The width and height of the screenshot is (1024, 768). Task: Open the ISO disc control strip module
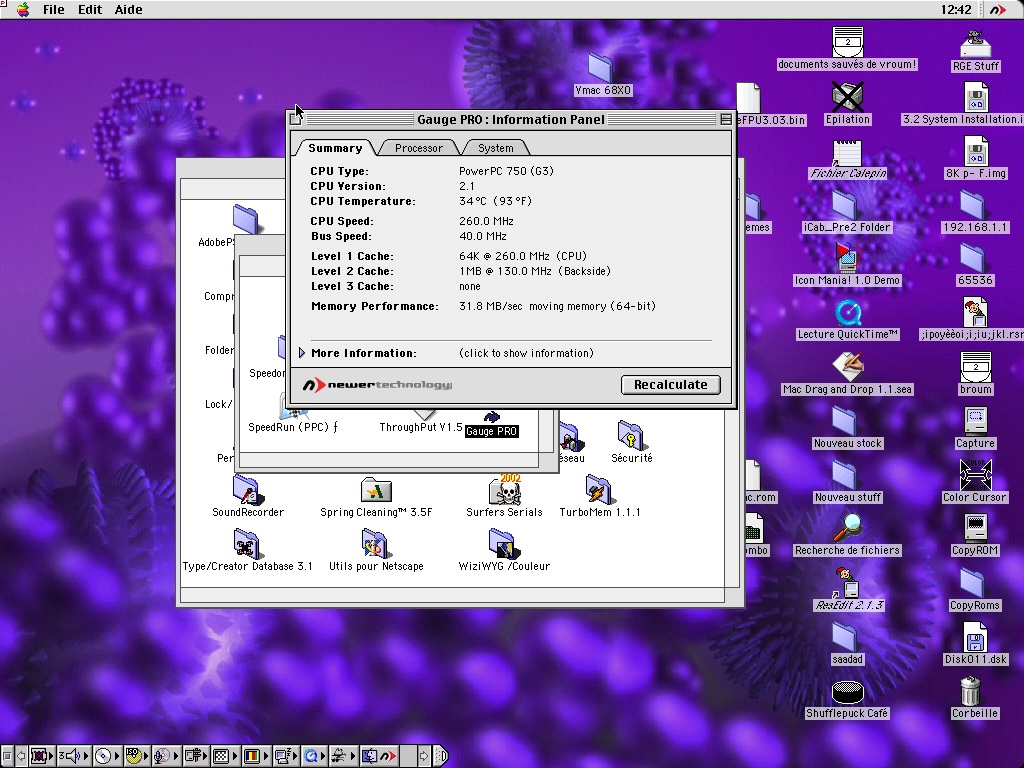[x=136, y=756]
